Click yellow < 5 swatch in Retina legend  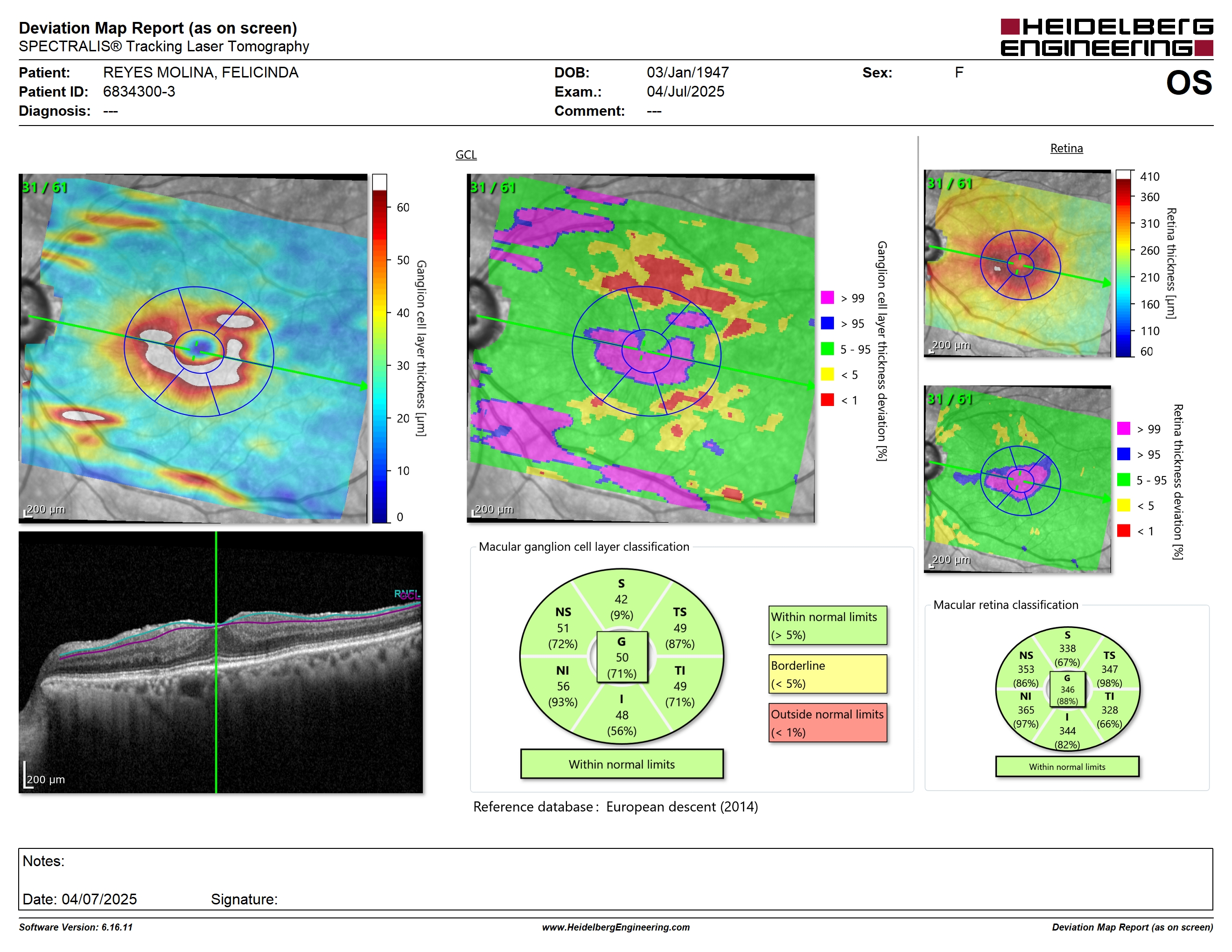point(1123,505)
